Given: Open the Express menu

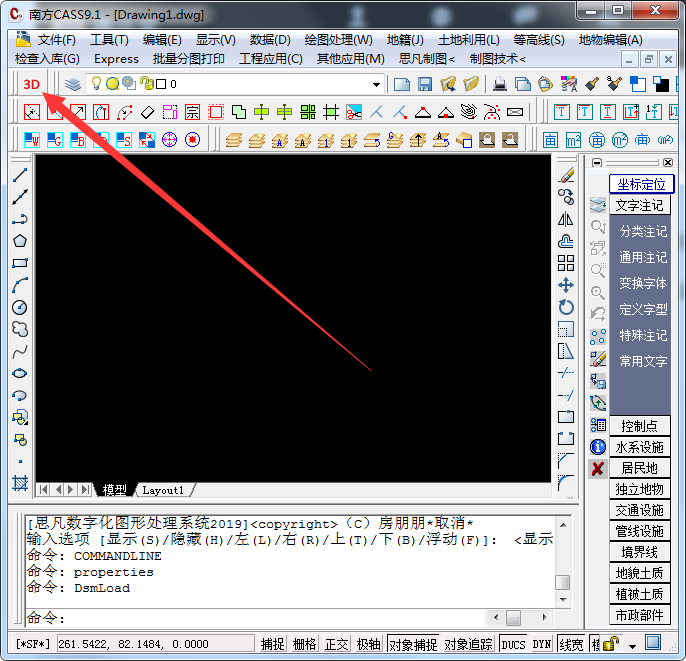Looking at the screenshot, I should coord(116,59).
